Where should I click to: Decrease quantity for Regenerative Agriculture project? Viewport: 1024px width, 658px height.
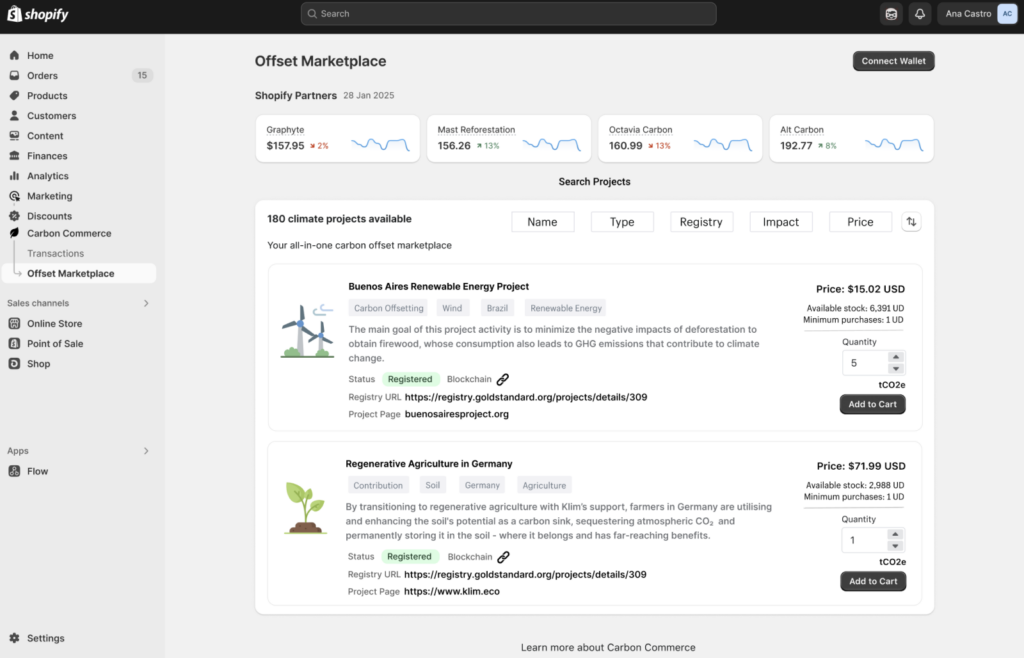(x=896, y=546)
